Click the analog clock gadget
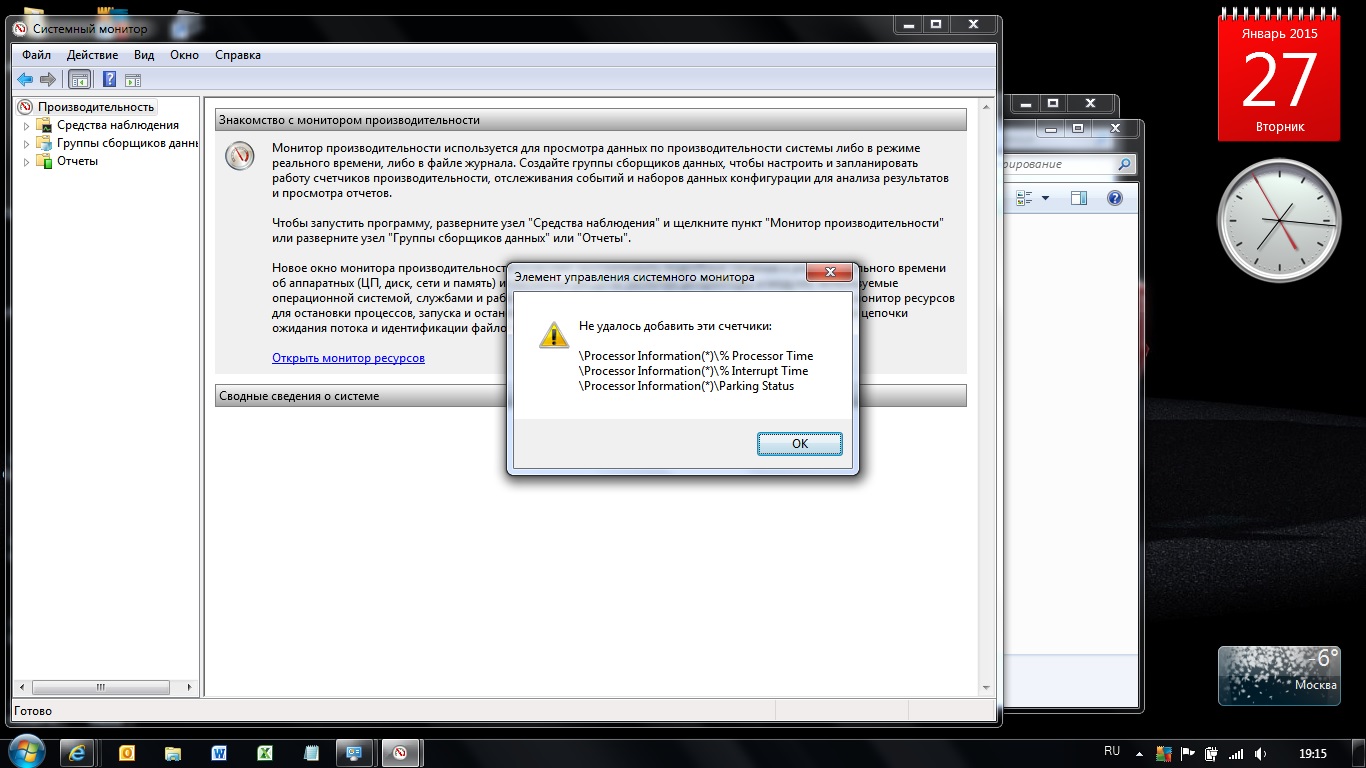Viewport: 1366px width, 768px height. coord(1279,220)
